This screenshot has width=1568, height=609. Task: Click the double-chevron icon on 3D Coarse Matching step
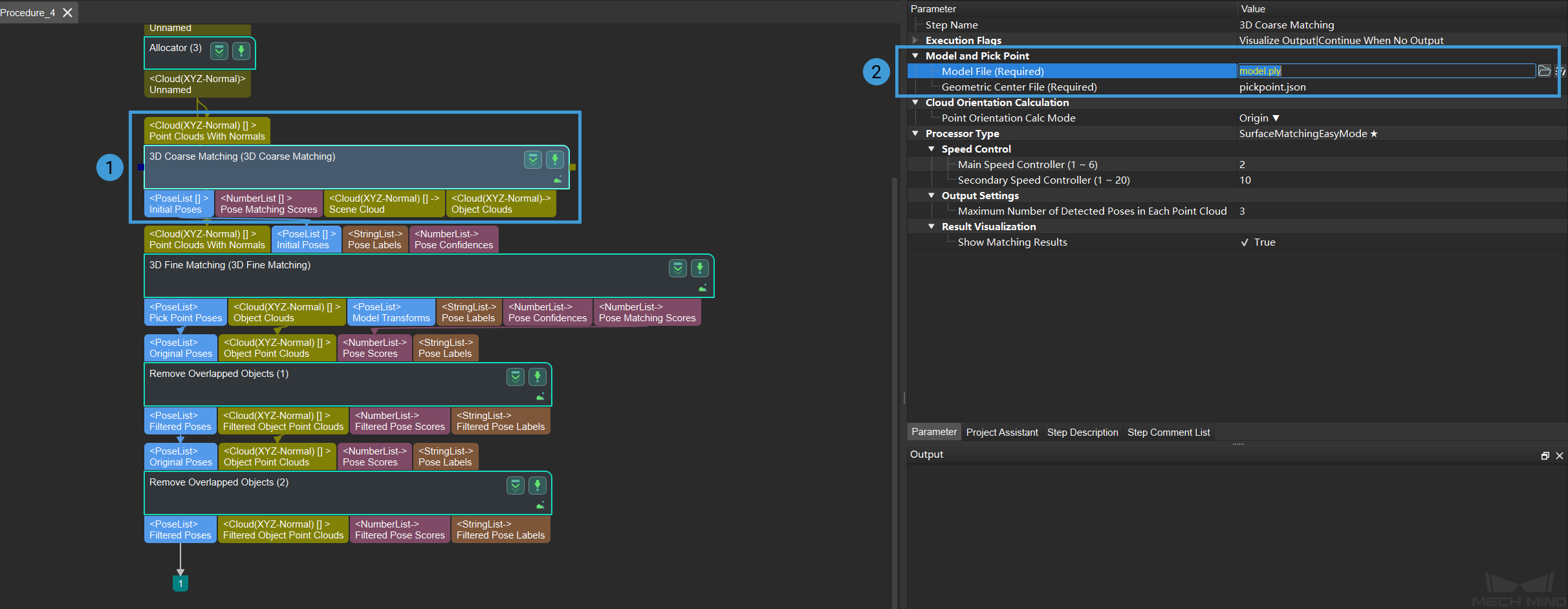(x=532, y=159)
